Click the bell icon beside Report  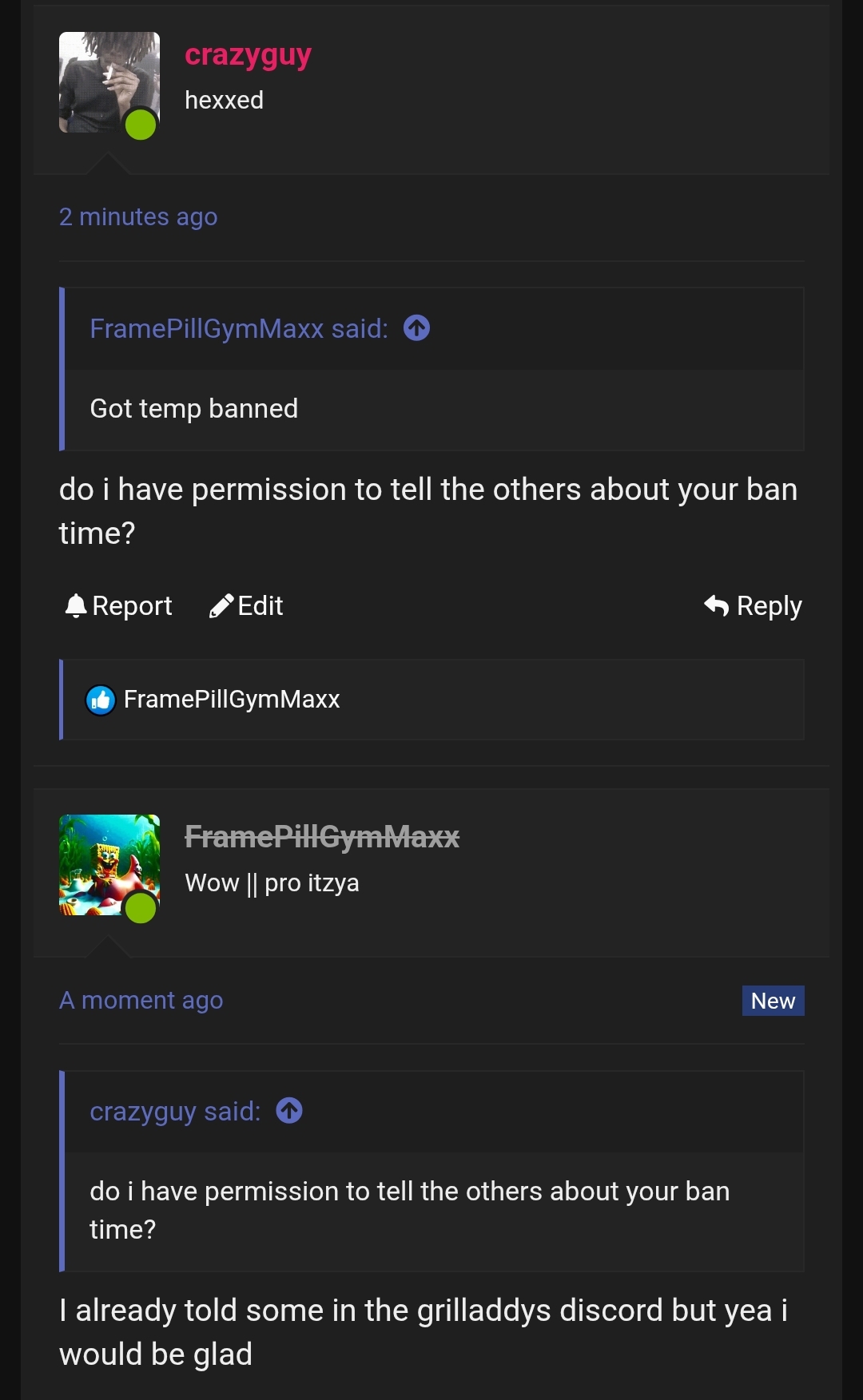tap(76, 606)
